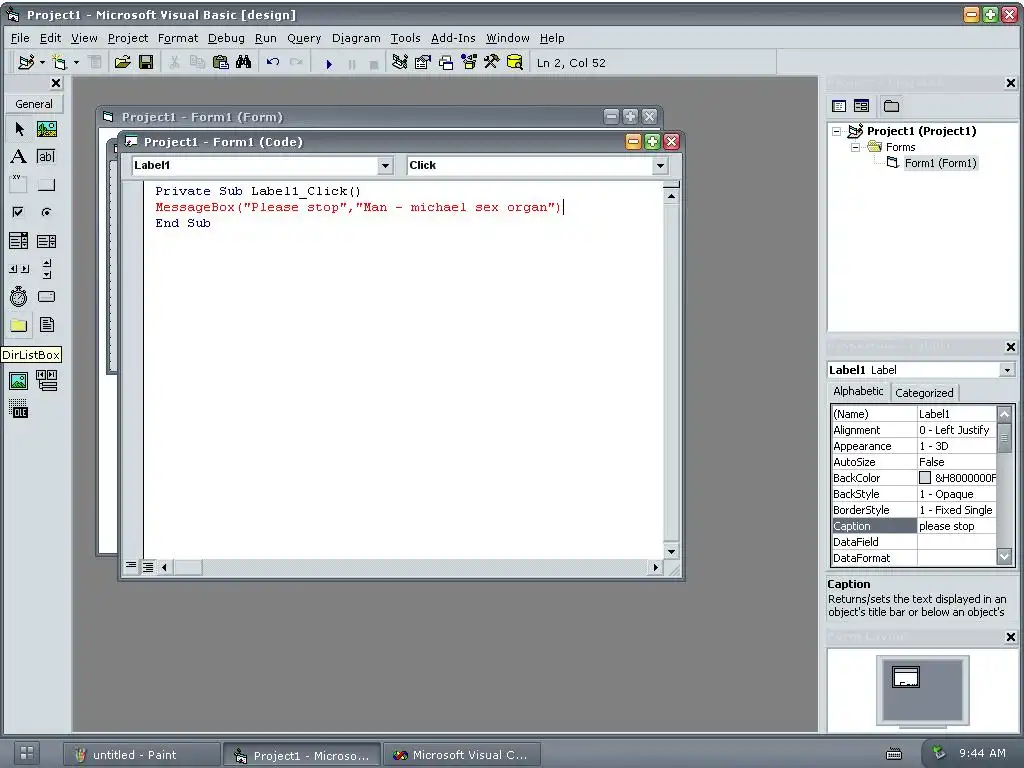Open the Object Browser toolbar icon
This screenshot has height=768, width=1024.
pyautogui.click(x=469, y=63)
